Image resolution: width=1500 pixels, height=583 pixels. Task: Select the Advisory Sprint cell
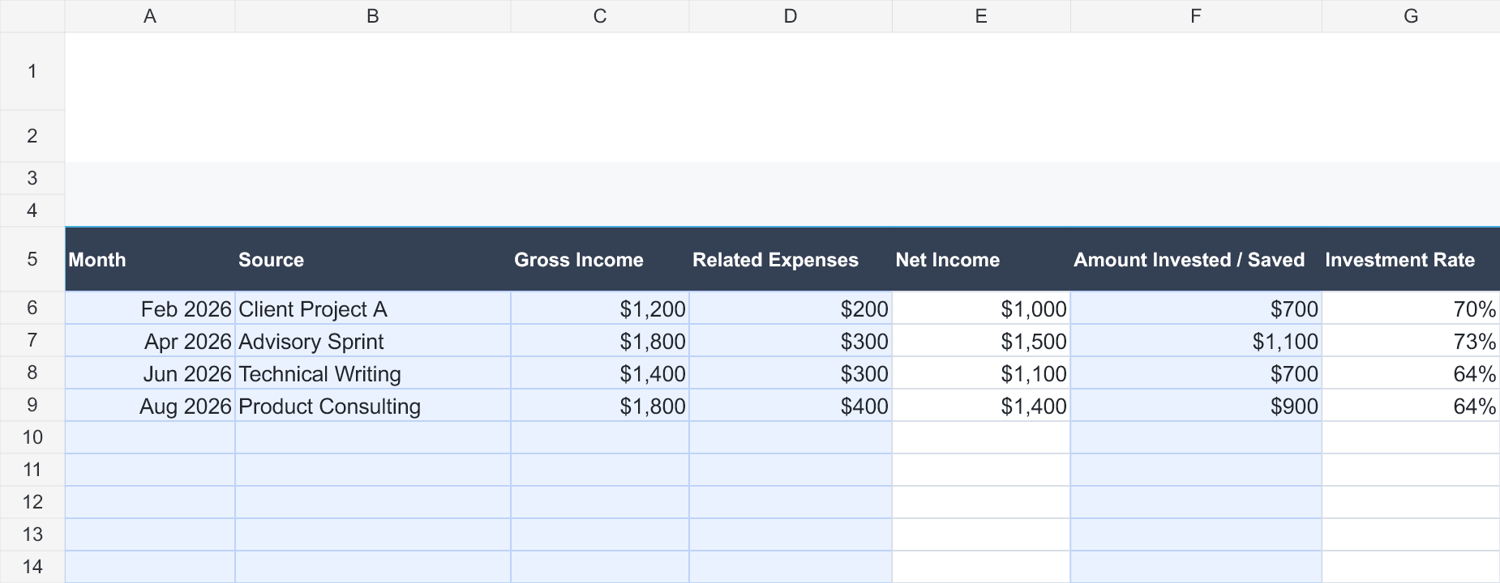(x=373, y=341)
